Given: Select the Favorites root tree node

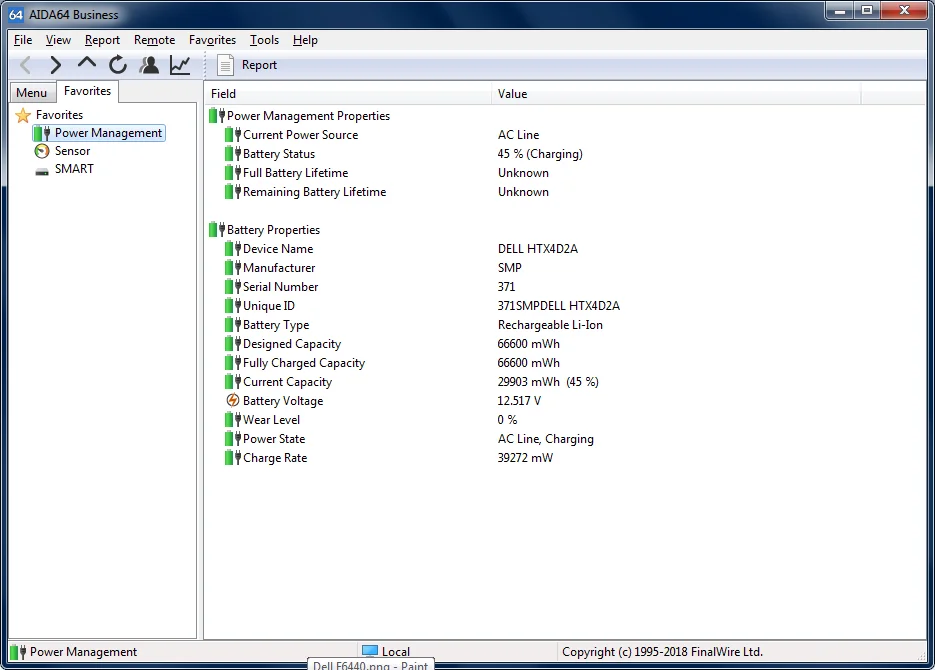Looking at the screenshot, I should click(x=59, y=114).
